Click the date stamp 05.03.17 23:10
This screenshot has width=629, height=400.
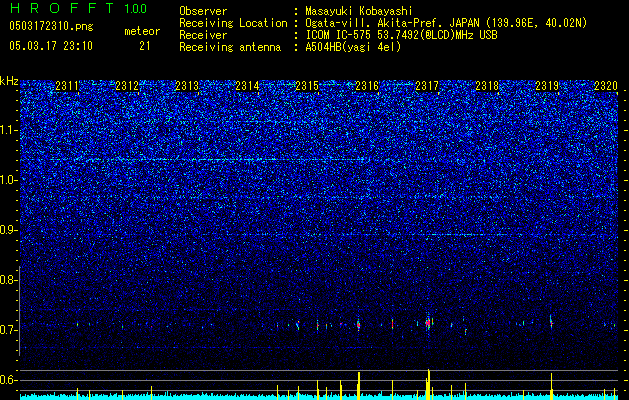[x=51, y=46]
